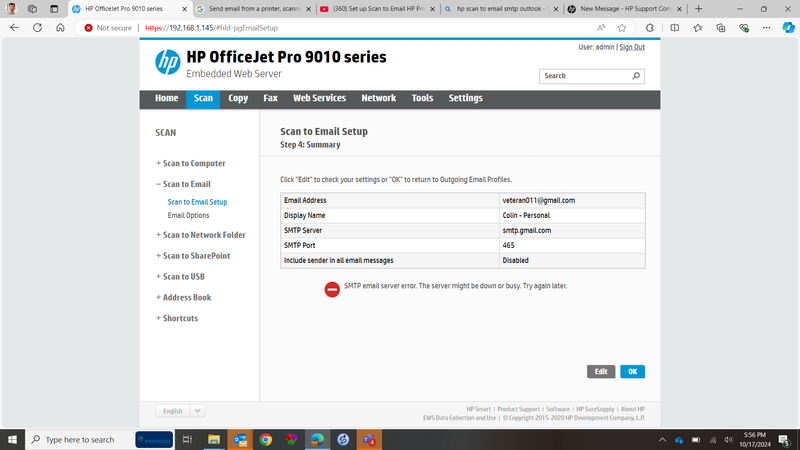The height and width of the screenshot is (450, 800).
Task: Open the English language dropdown
Action: (x=181, y=411)
